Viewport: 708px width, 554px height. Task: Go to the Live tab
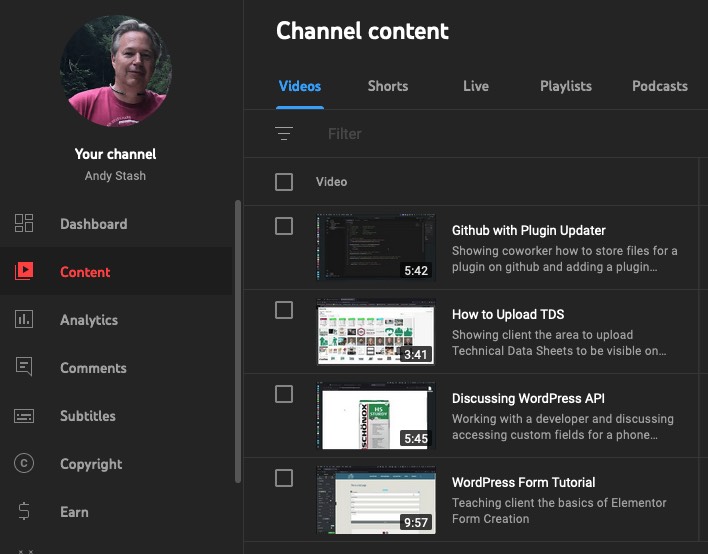[x=476, y=86]
